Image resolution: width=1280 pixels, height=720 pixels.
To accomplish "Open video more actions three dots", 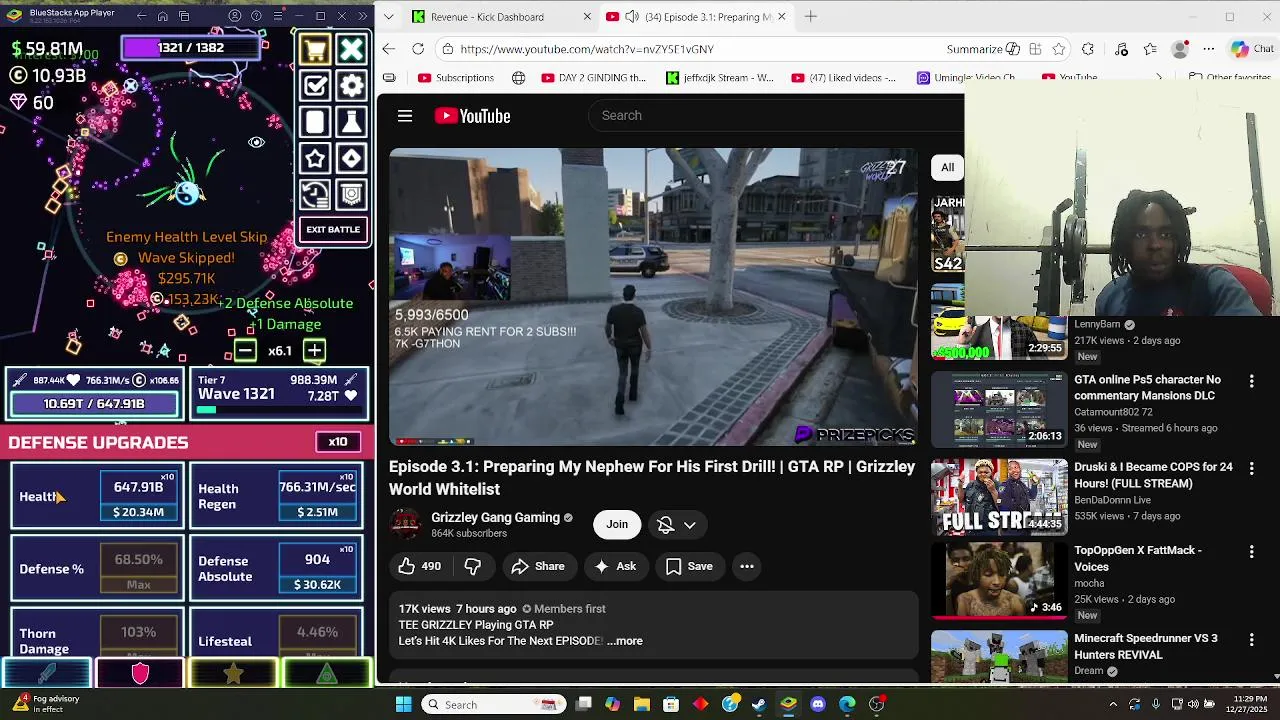I will 747,566.
